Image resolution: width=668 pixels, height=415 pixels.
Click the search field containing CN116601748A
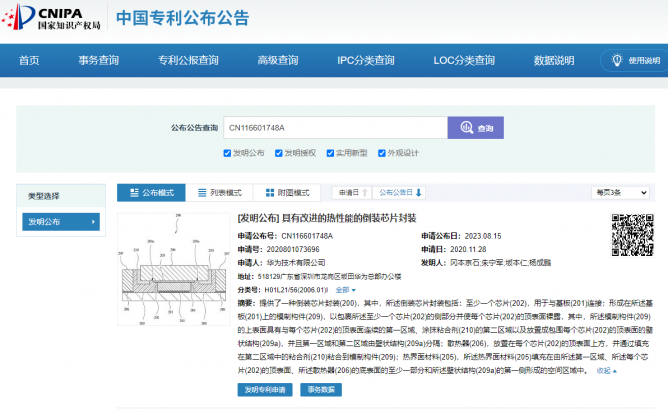click(334, 128)
